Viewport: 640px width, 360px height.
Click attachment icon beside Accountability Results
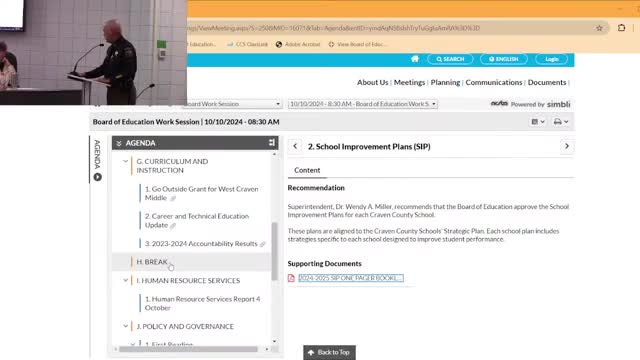click(x=262, y=244)
